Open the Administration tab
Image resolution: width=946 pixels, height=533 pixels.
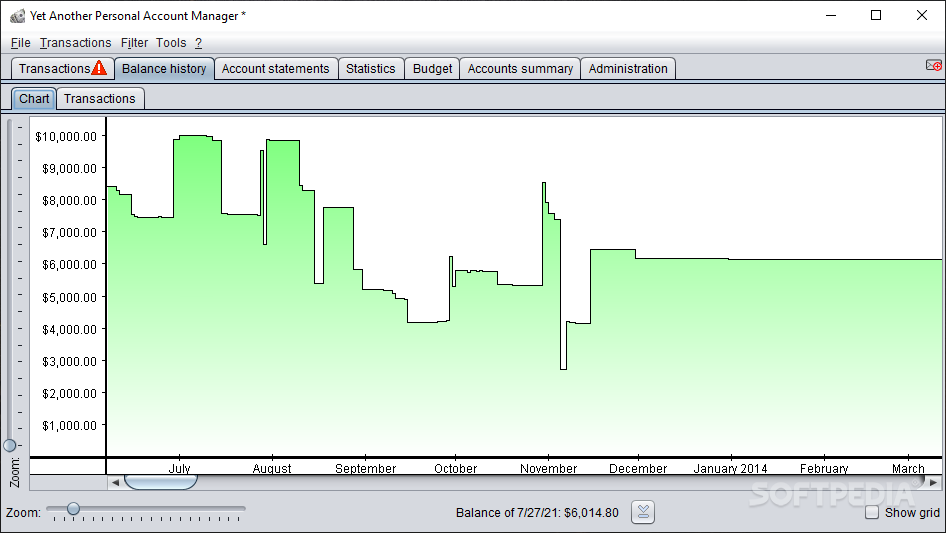pos(628,68)
